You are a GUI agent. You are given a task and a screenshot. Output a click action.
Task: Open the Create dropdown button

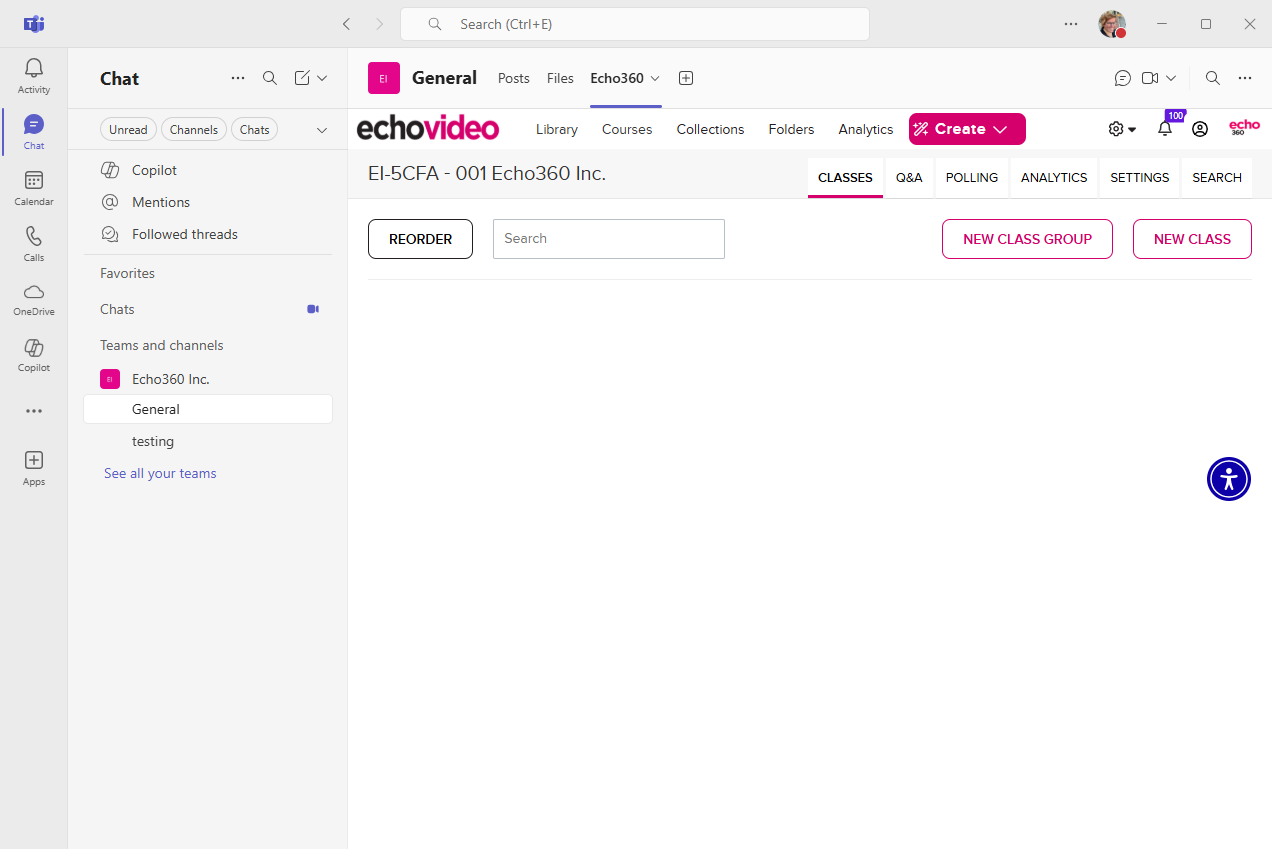pyautogui.click(x=967, y=129)
